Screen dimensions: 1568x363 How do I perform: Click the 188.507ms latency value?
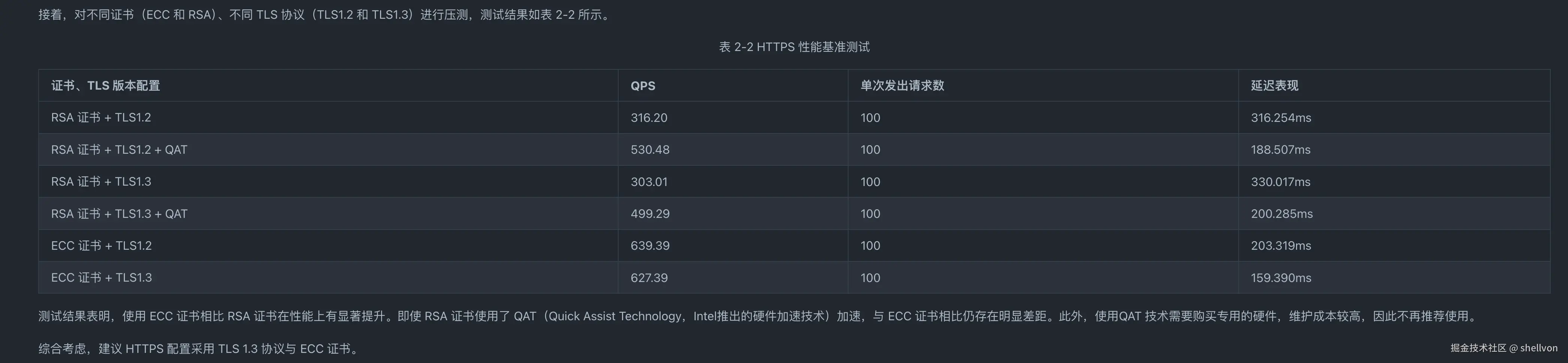coord(1280,150)
